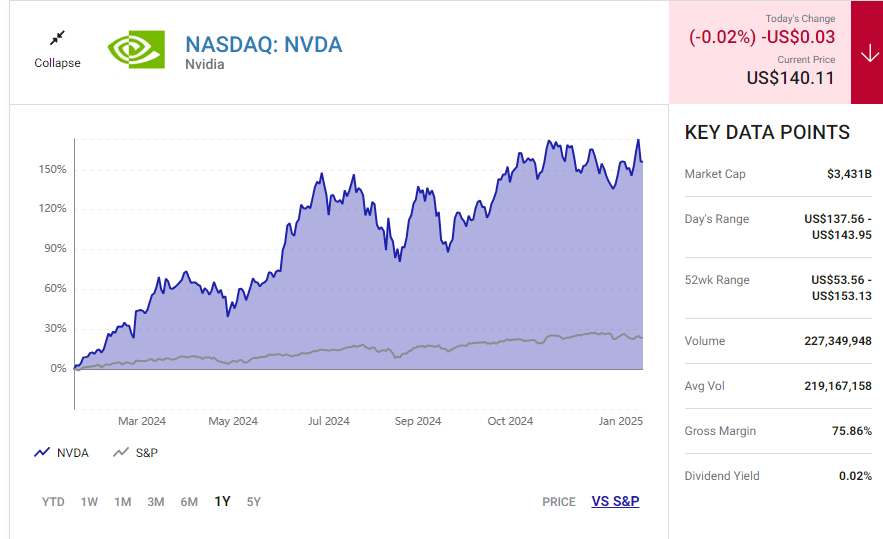This screenshot has height=539, width=883.
Task: Click the Volume label
Action: pyautogui.click(x=704, y=341)
